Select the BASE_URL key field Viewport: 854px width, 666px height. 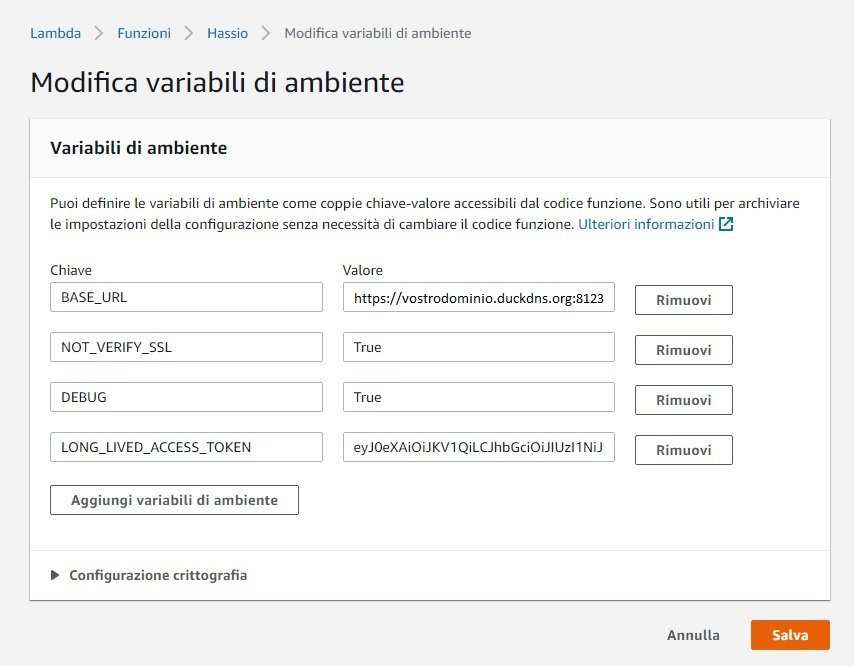[186, 297]
